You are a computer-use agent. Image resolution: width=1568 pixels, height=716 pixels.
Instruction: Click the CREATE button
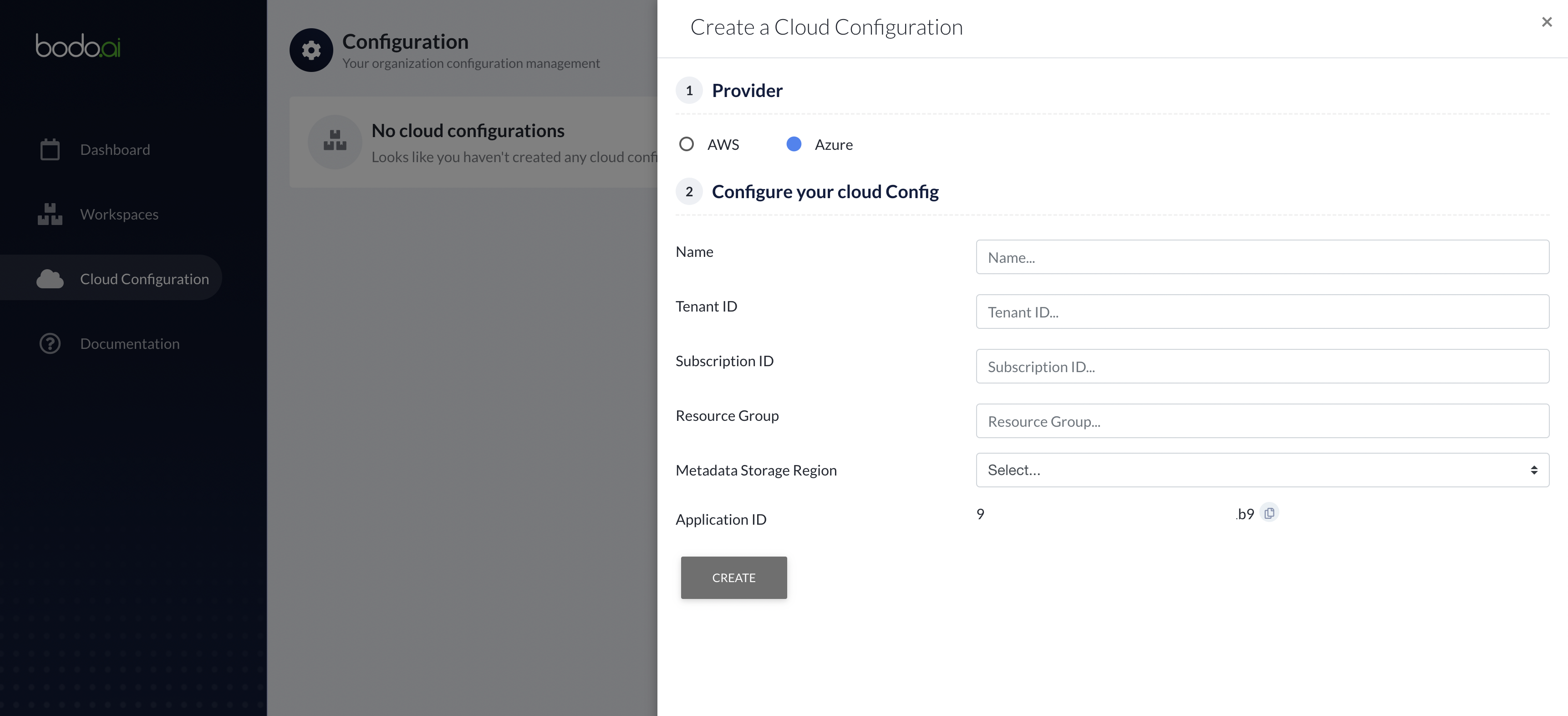(734, 578)
